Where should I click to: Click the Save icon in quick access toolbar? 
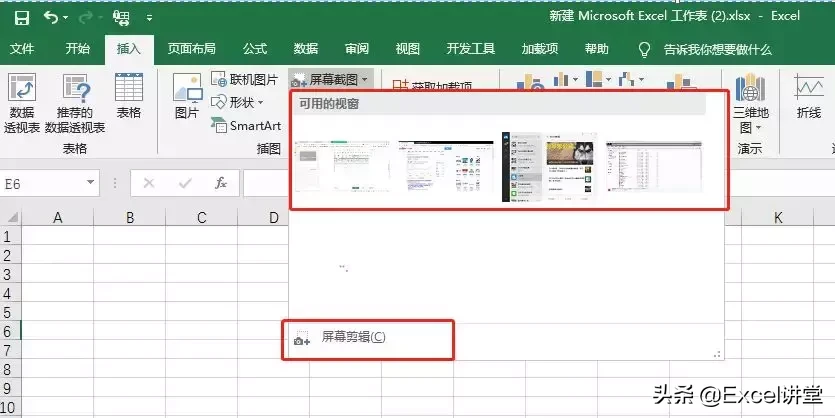[22, 18]
